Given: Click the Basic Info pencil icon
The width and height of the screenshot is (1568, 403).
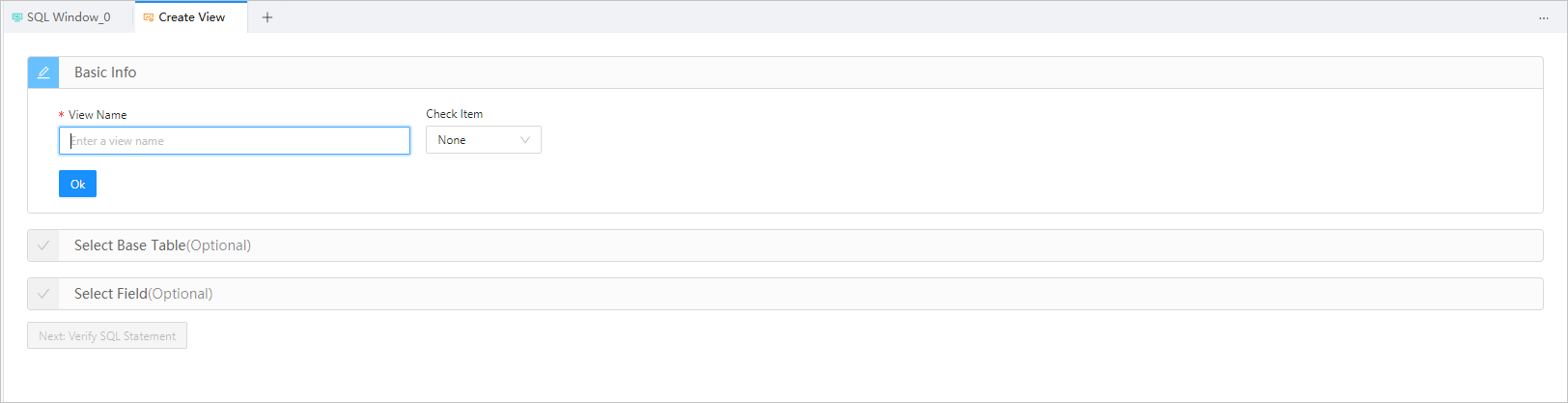Looking at the screenshot, I should 43,72.
